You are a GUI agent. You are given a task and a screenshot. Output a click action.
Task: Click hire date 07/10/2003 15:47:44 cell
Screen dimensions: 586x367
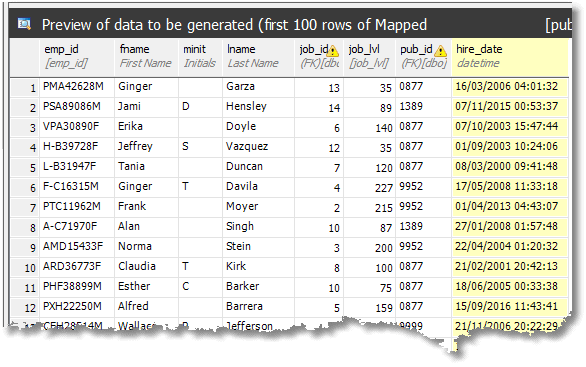point(510,127)
